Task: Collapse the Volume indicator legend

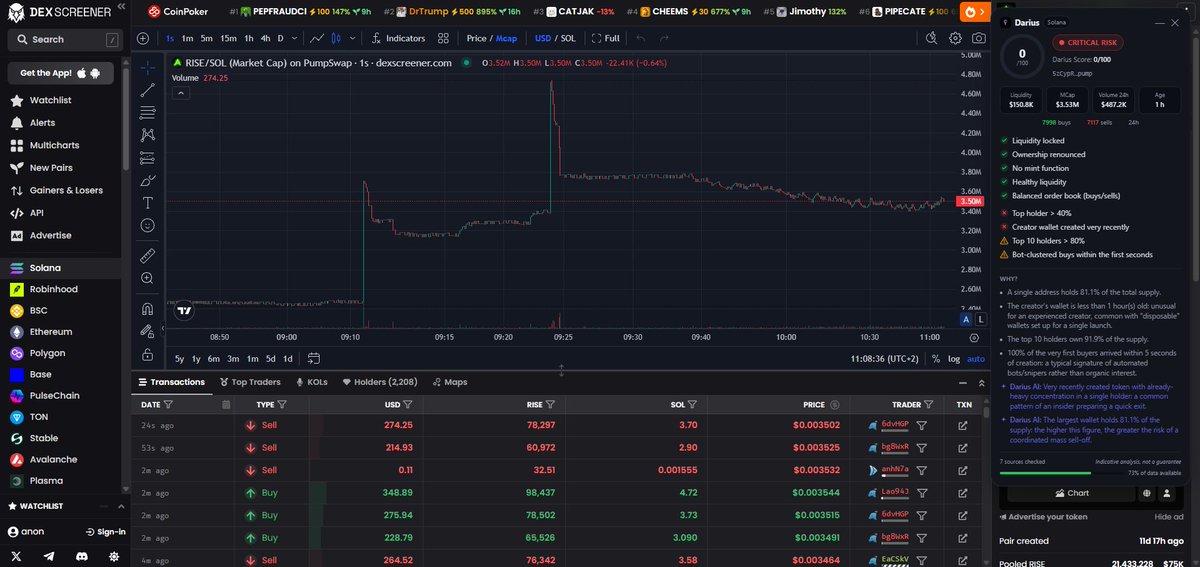Action: [181, 93]
